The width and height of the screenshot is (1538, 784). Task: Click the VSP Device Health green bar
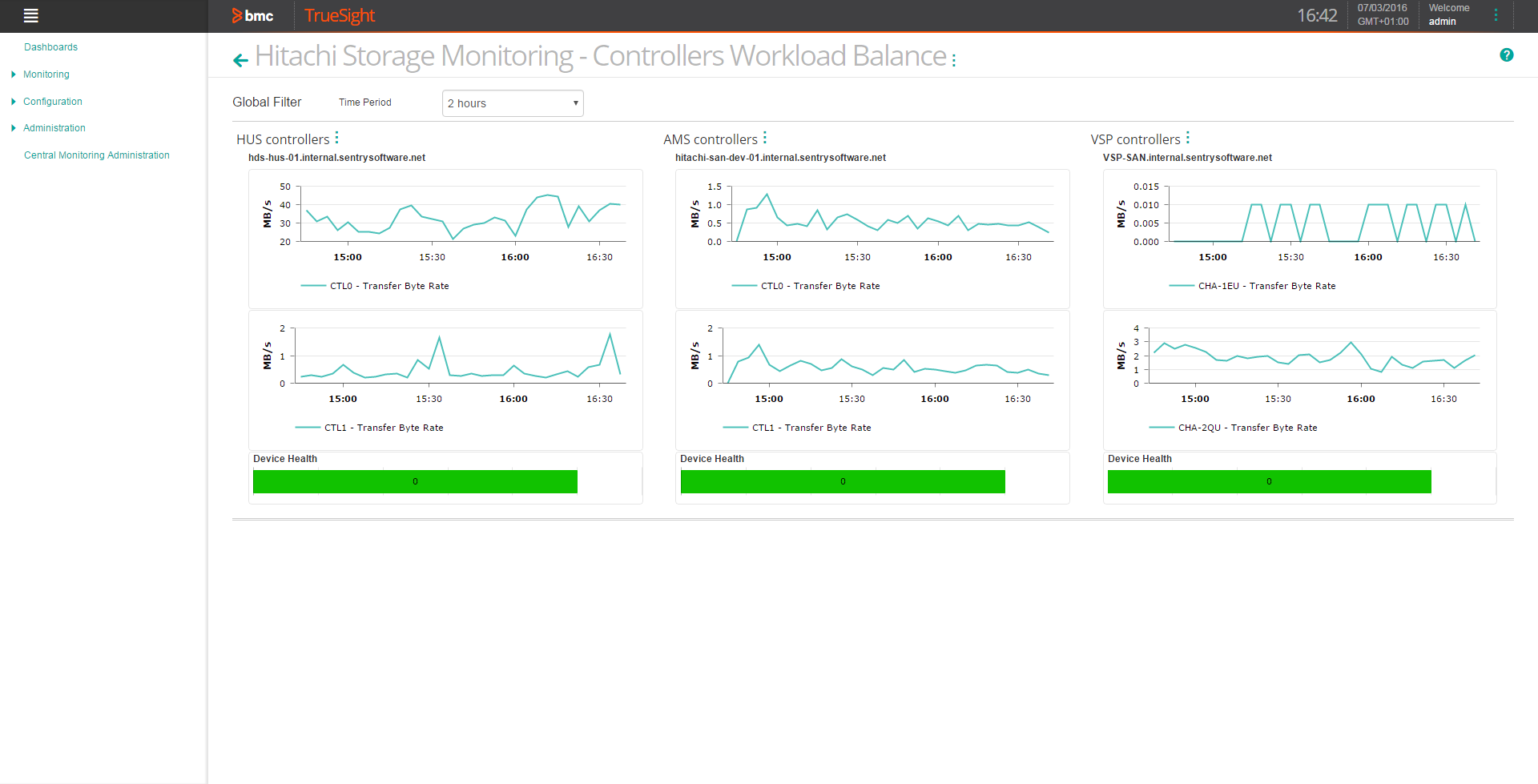(x=1270, y=481)
